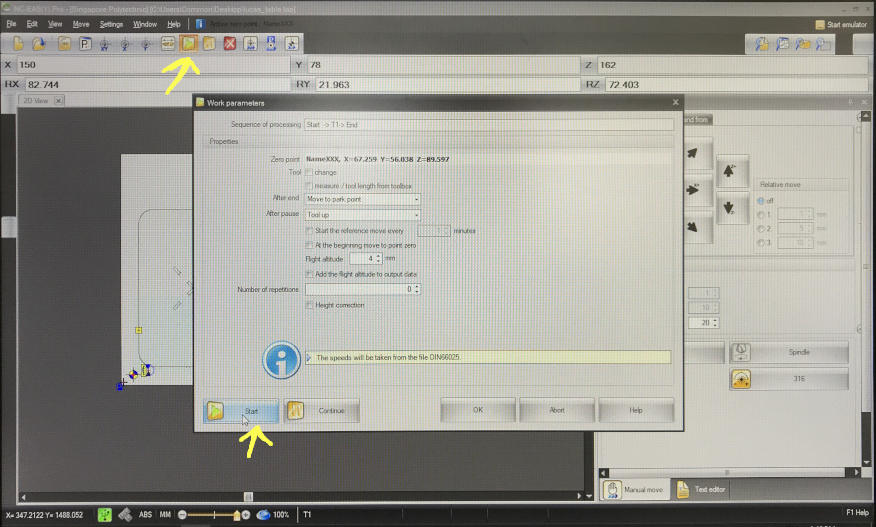Click the highlighted green start-processing toolbar icon

189,42
